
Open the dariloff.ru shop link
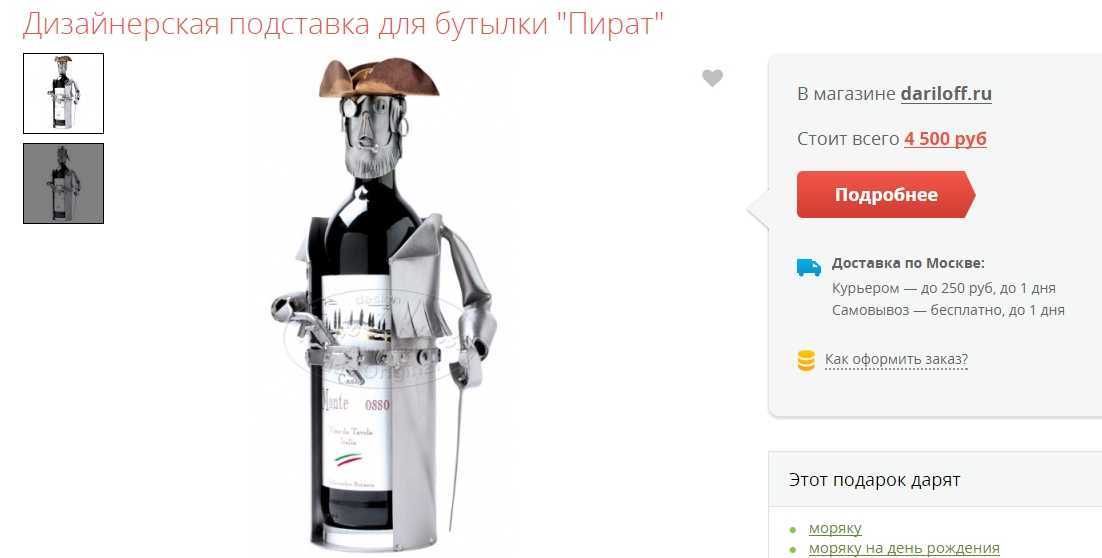pos(946,93)
